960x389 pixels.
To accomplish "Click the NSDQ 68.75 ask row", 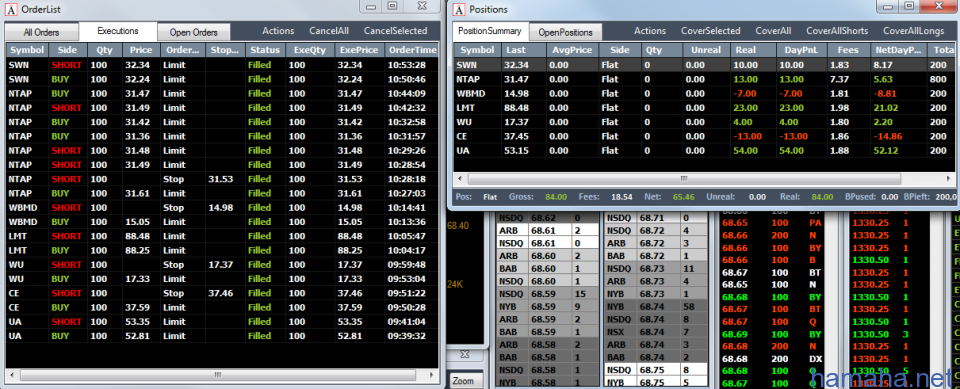I will point(655,370).
